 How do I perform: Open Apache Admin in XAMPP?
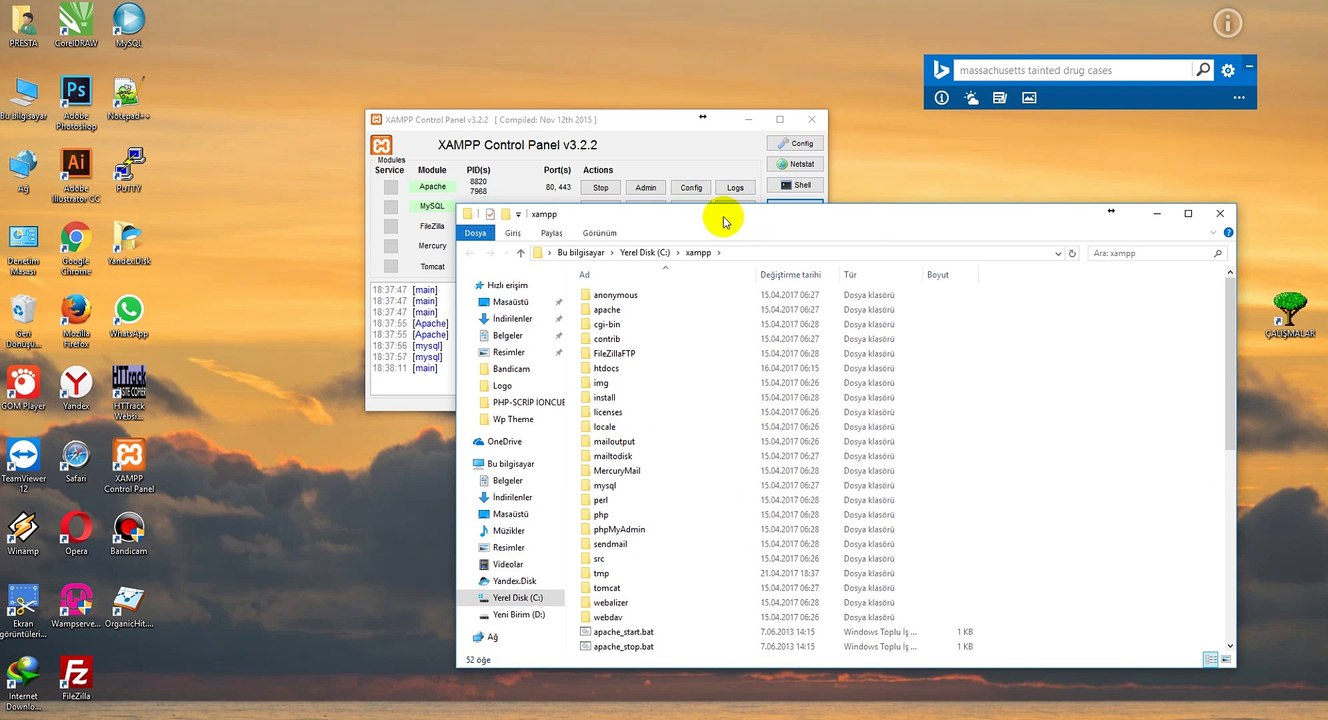(x=646, y=187)
